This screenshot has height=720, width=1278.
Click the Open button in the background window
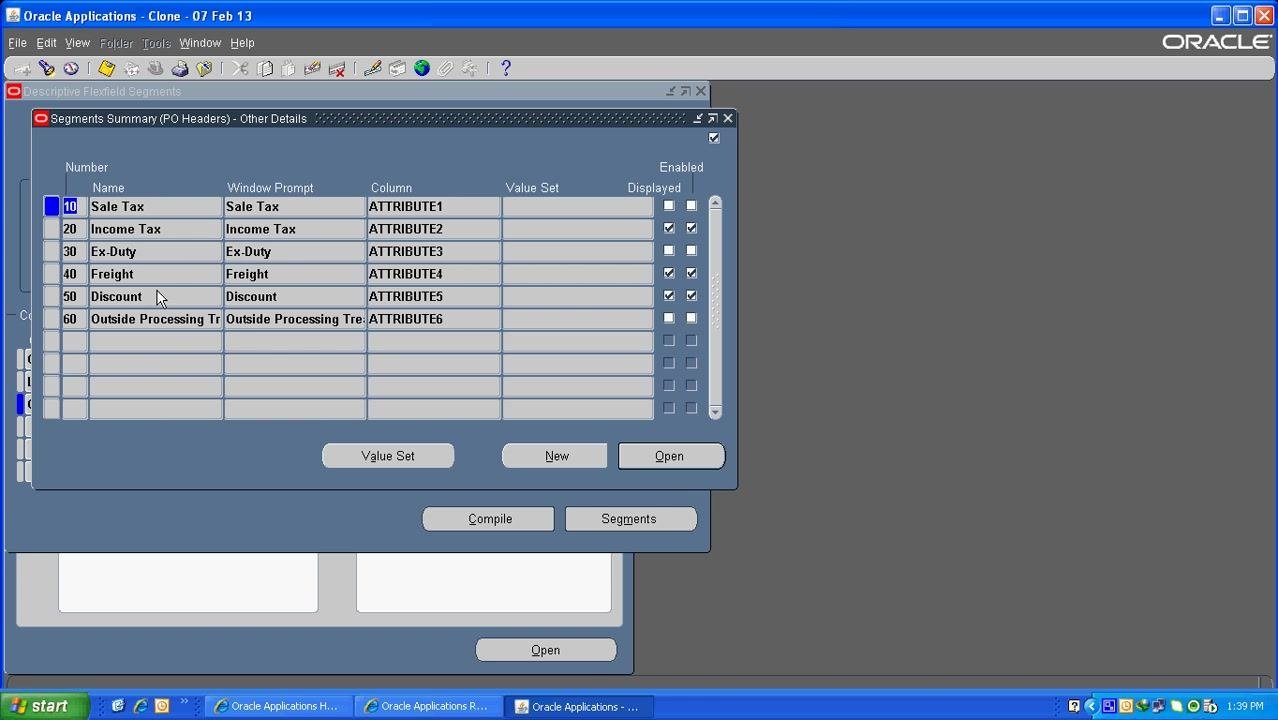[x=546, y=650]
